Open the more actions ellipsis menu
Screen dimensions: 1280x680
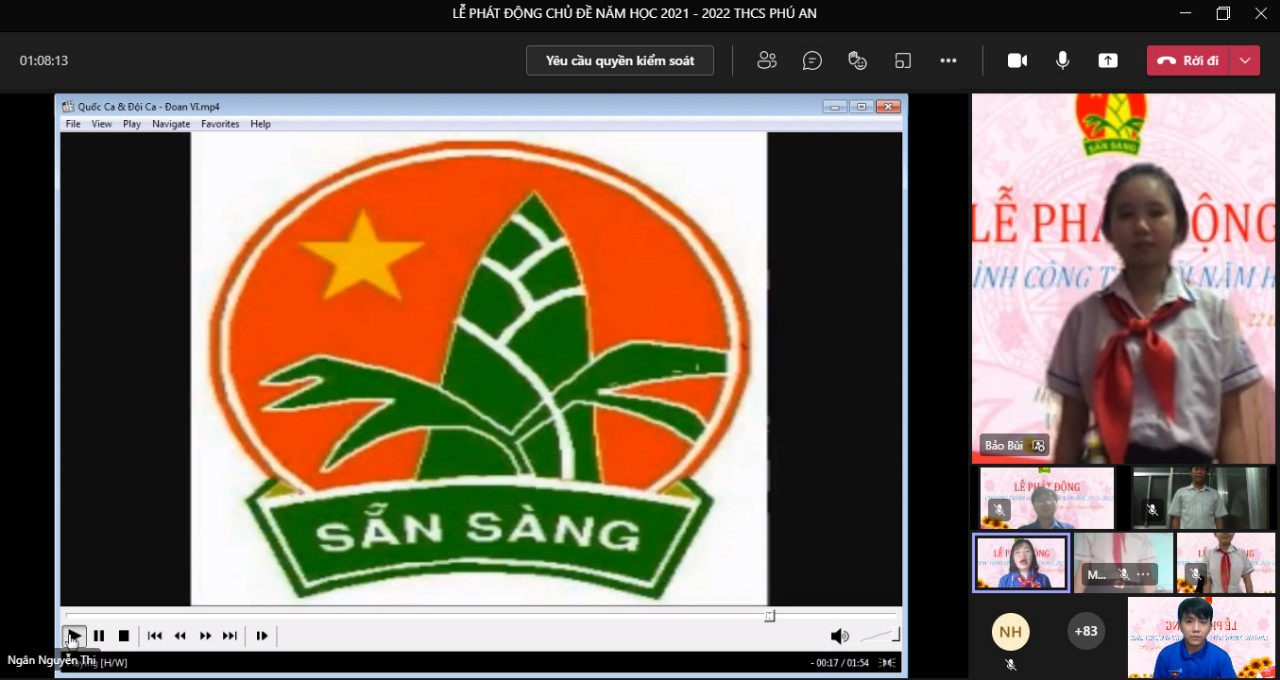pos(948,60)
